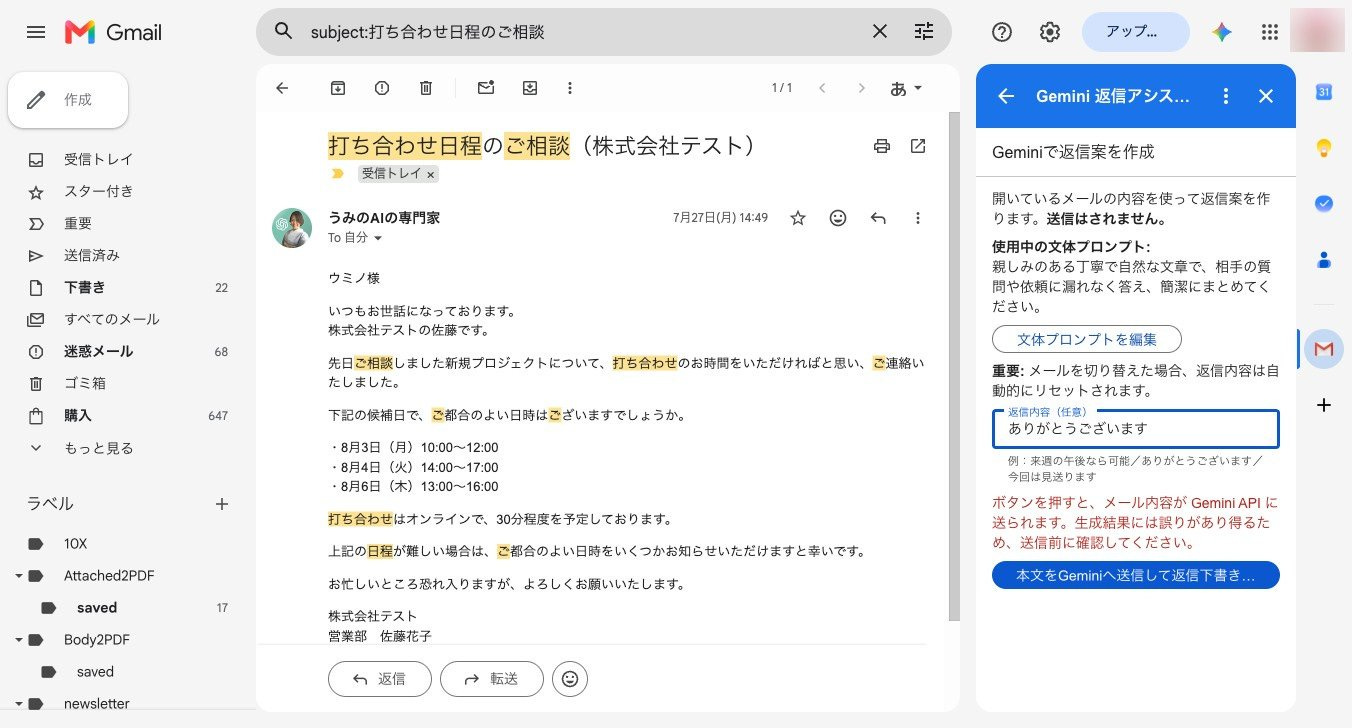Click the search magnifier icon

(x=284, y=32)
